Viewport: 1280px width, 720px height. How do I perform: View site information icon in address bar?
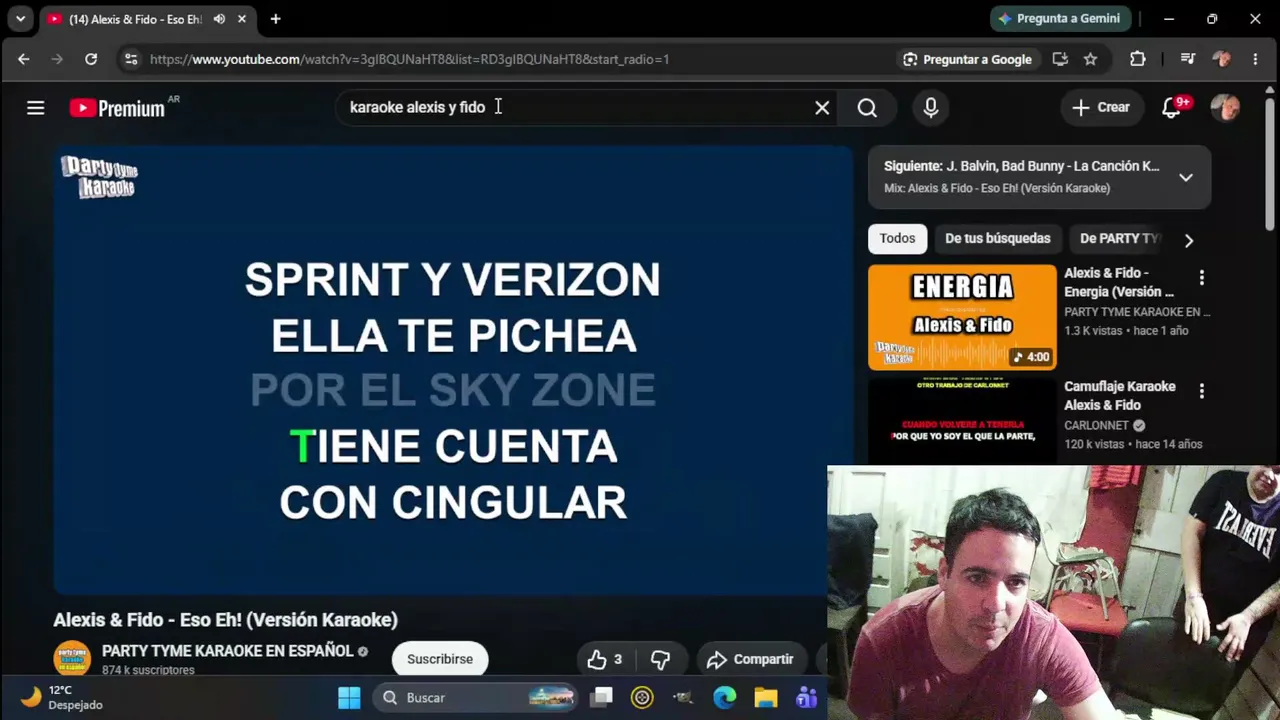pyautogui.click(x=131, y=59)
